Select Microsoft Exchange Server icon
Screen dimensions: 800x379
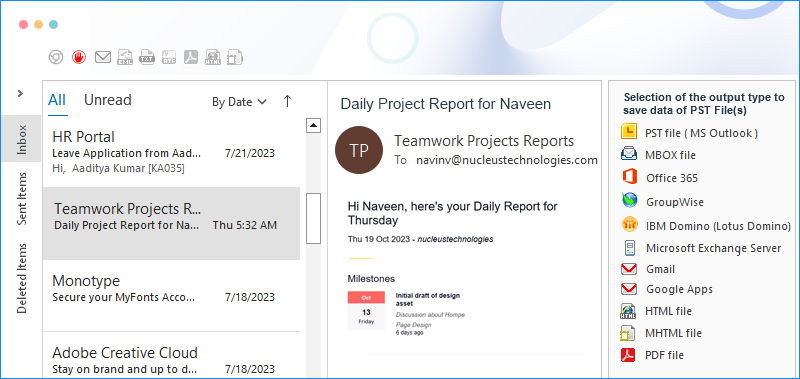(x=630, y=248)
